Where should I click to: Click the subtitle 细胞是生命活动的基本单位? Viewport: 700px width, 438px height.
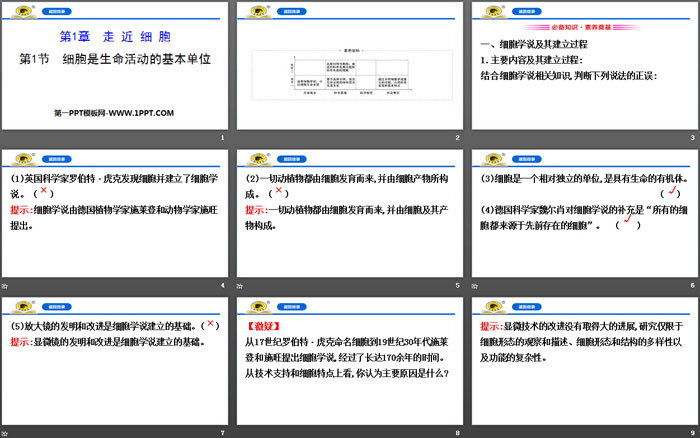(x=137, y=59)
